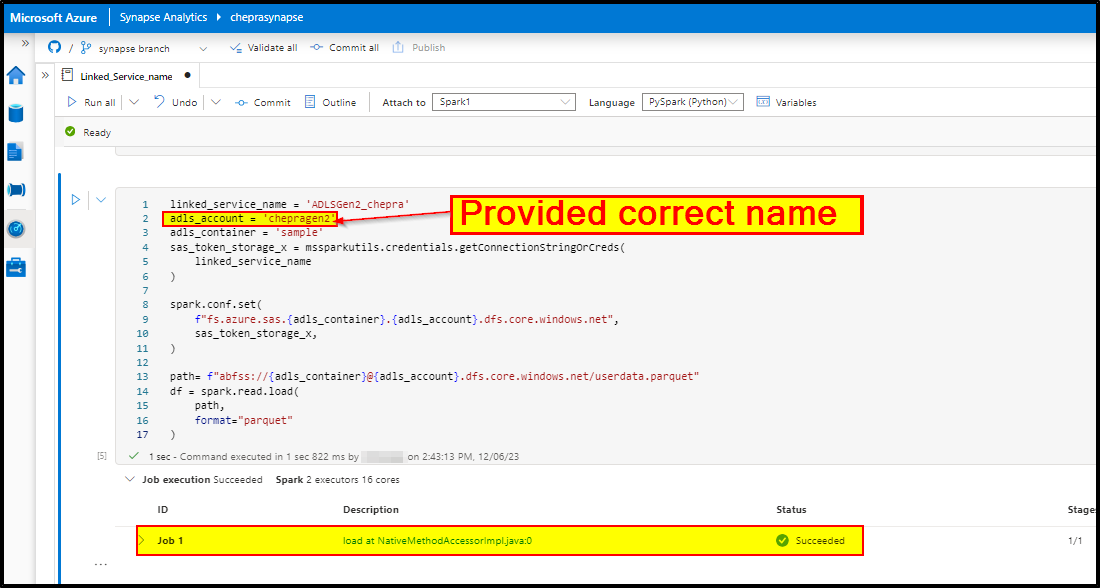Click the Ready status indicator
The image size is (1100, 588).
point(88,131)
